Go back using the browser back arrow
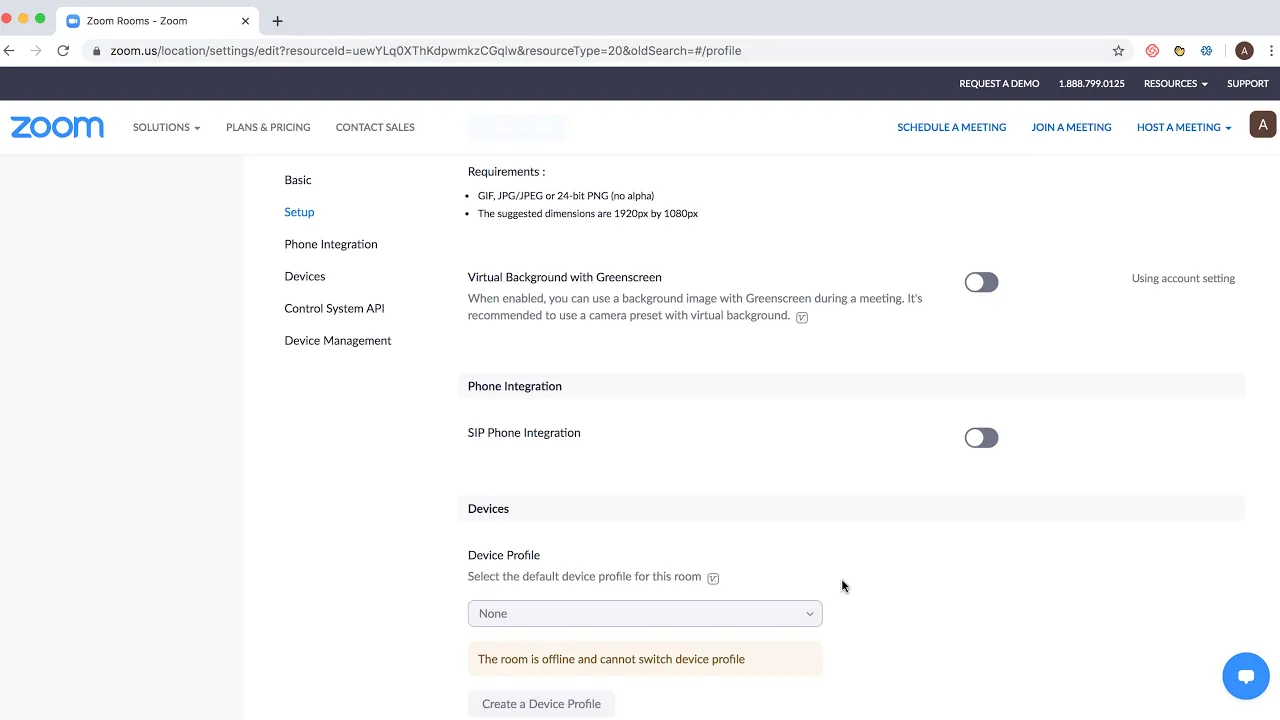This screenshot has height=720, width=1280. coord(9,50)
